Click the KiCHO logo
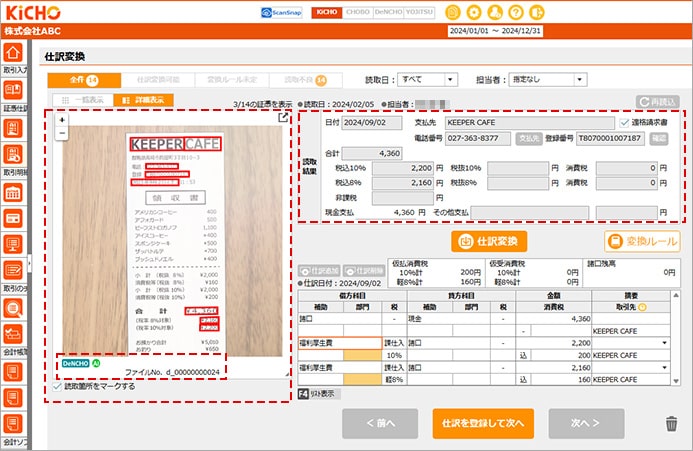This screenshot has height=451, width=693. (x=33, y=12)
